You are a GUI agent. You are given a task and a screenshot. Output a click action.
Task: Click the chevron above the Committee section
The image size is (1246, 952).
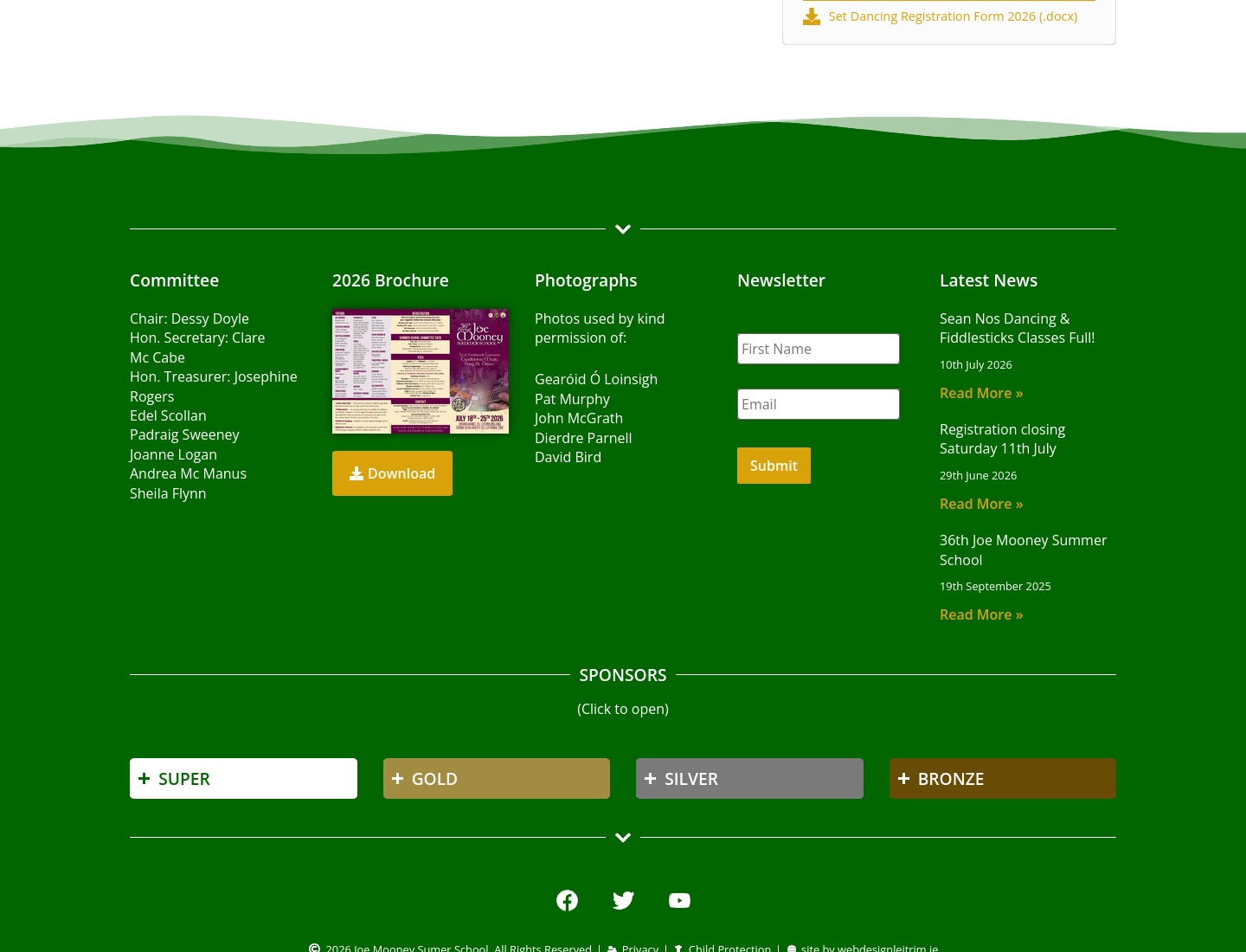(x=623, y=229)
